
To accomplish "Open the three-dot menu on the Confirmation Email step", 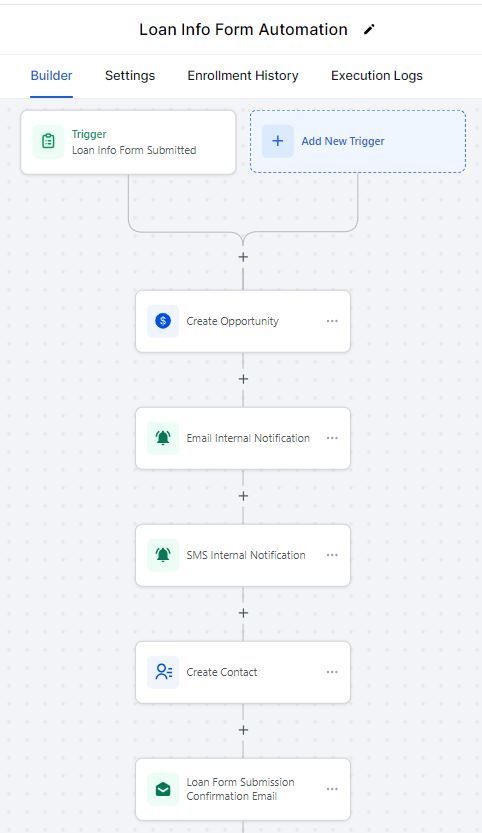I will pyautogui.click(x=332, y=789).
